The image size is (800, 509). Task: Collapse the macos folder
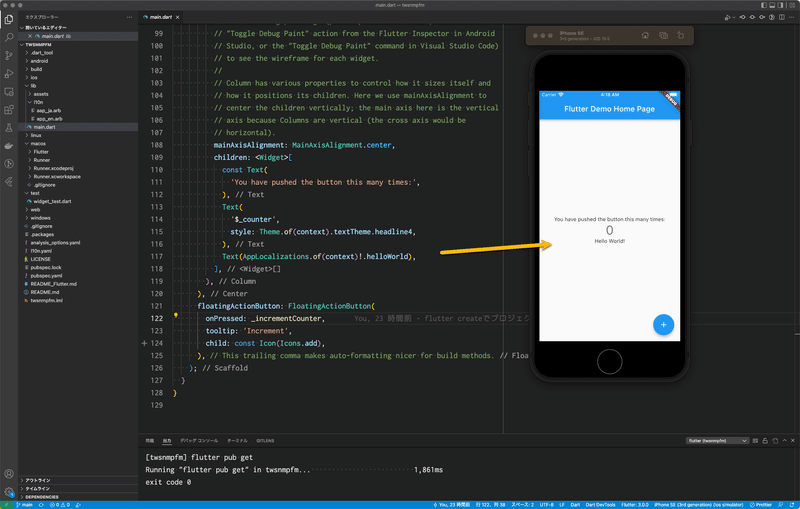tap(78, 143)
